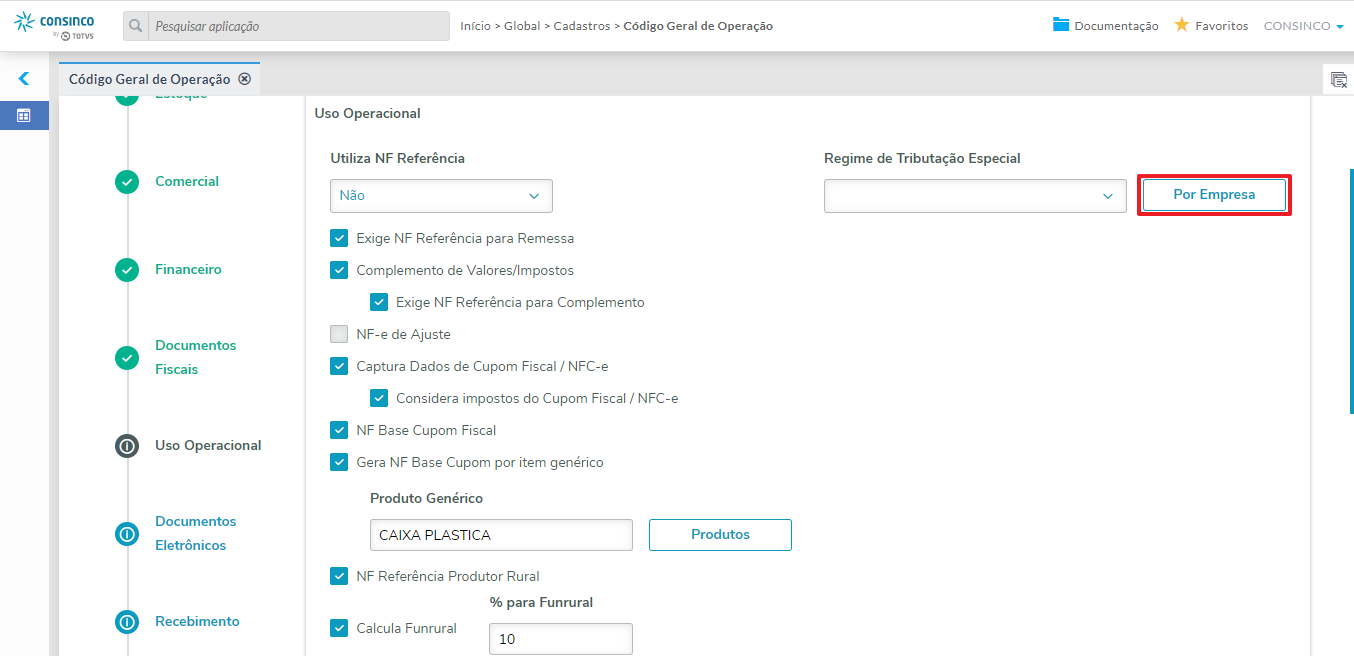
Task: Open the CONSINCO user menu
Action: (x=1303, y=26)
